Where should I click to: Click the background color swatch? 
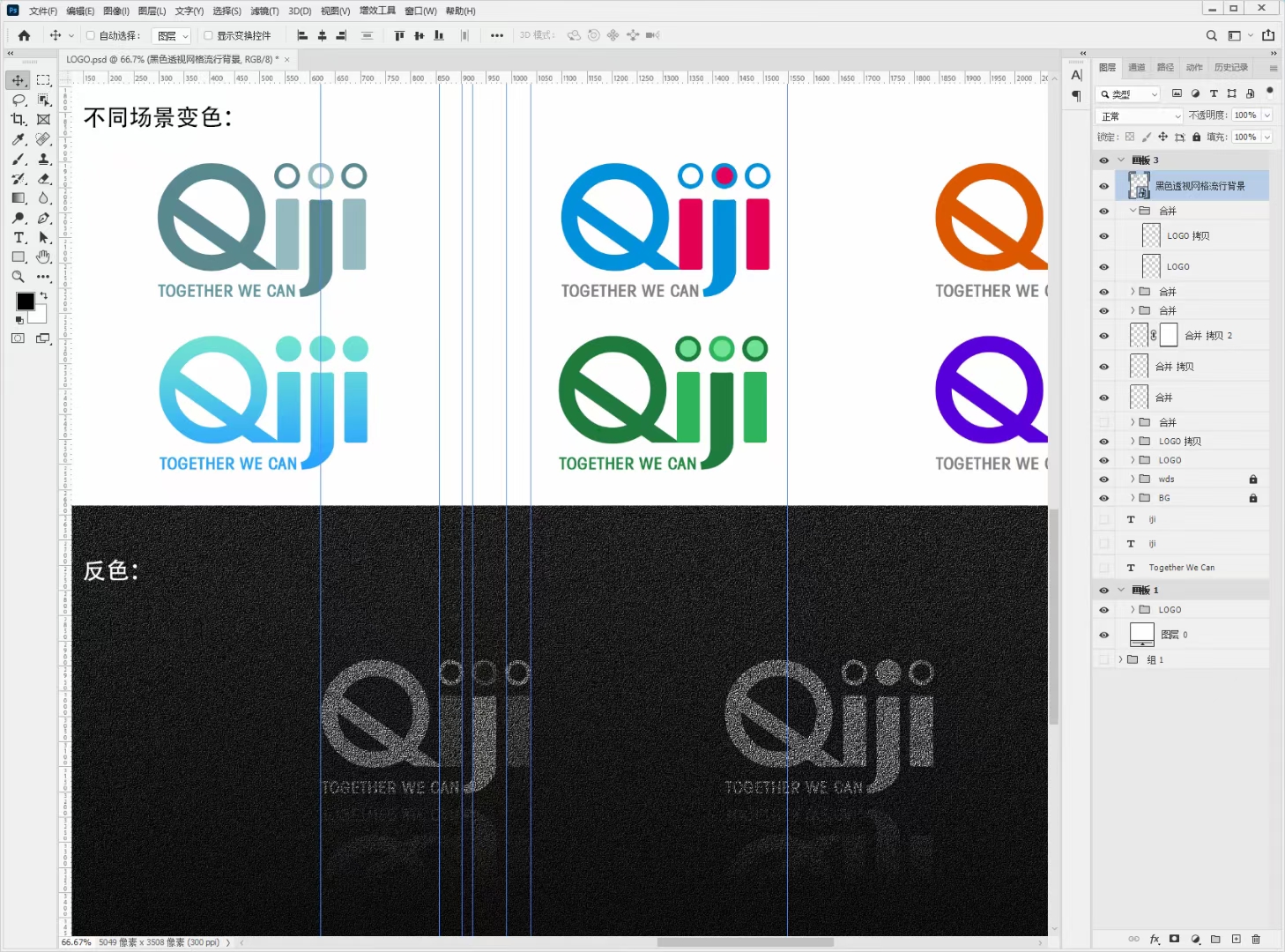click(x=39, y=315)
